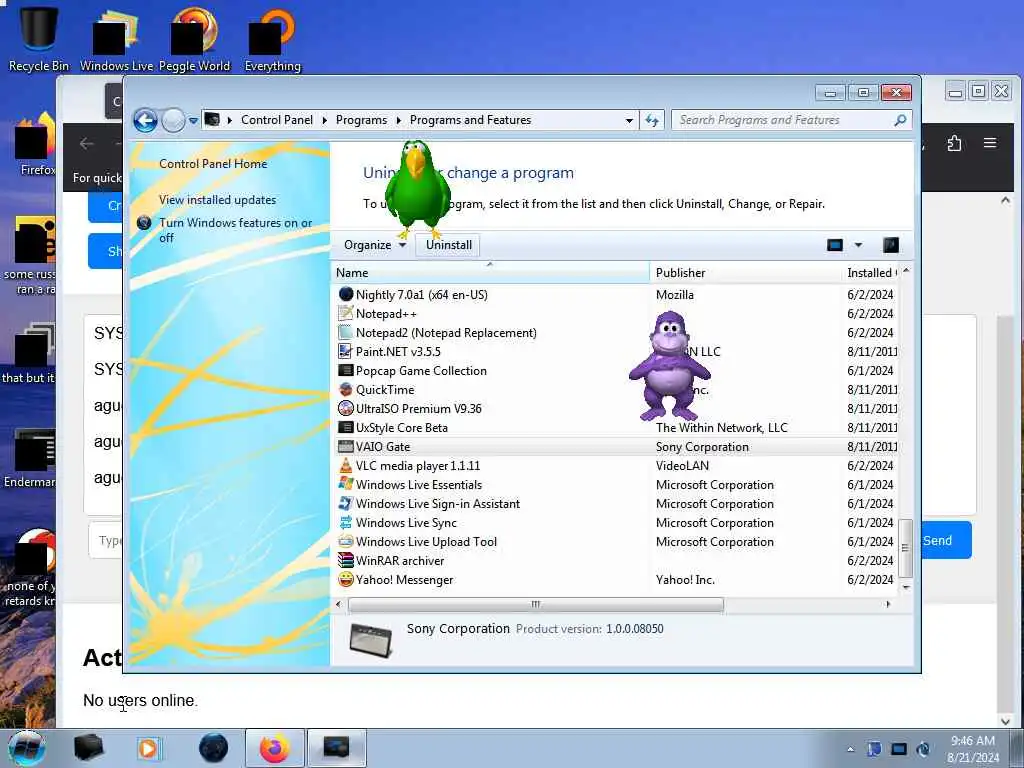1024x768 pixels.
Task: Select Programs and Features breadcrumb
Action: [470, 120]
